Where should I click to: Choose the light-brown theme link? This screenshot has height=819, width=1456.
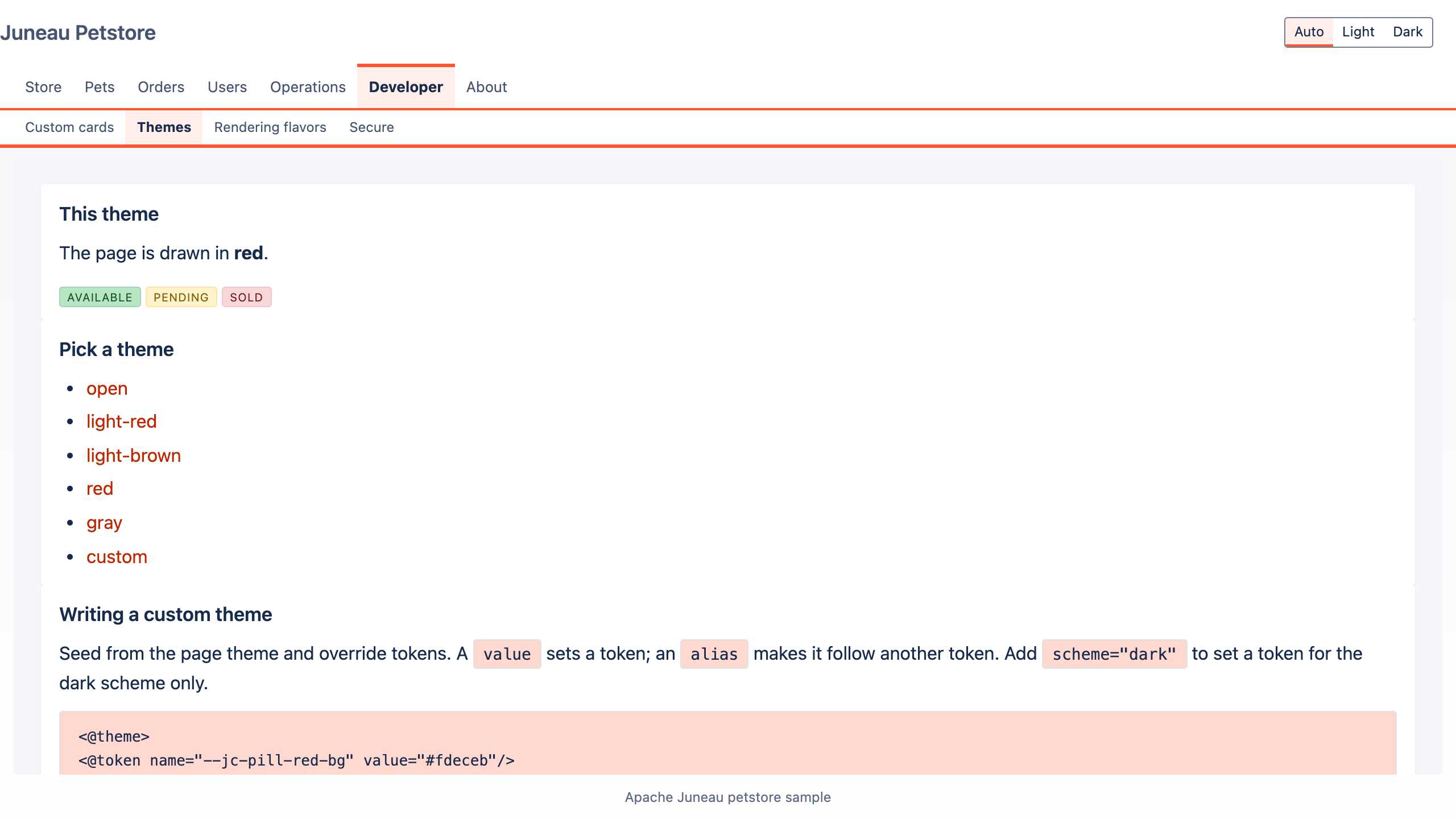click(x=134, y=456)
